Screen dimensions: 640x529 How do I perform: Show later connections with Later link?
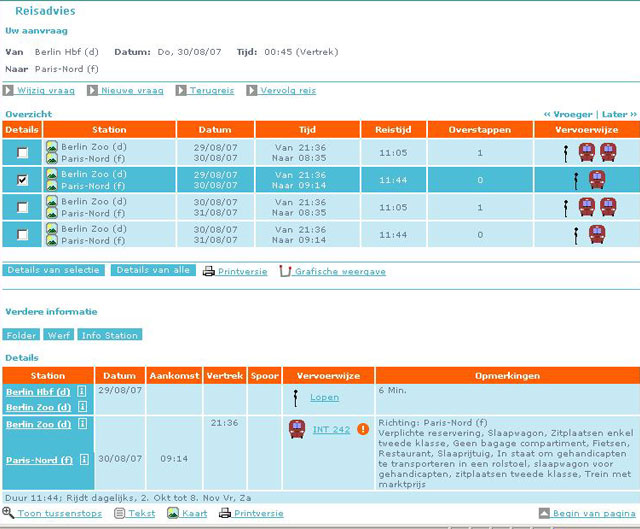coord(614,115)
